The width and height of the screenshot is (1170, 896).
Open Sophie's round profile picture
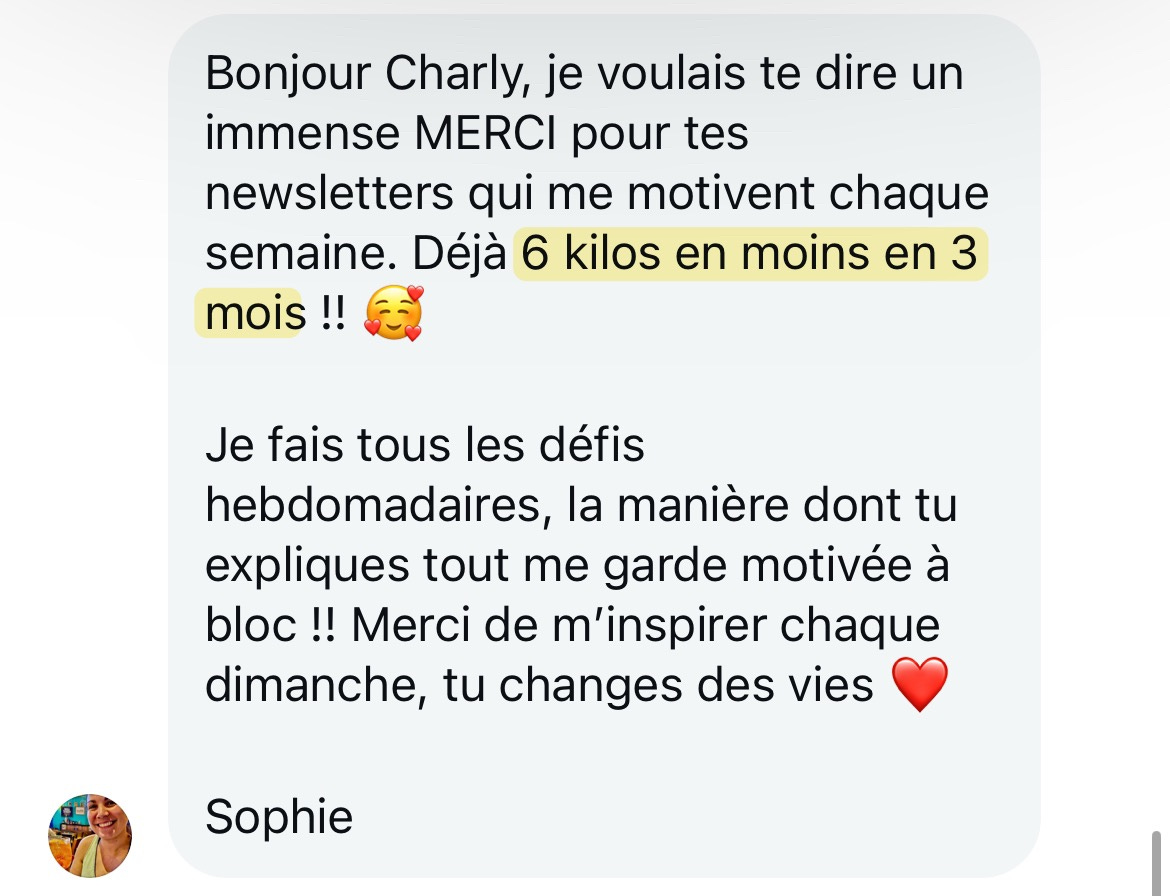pos(90,836)
